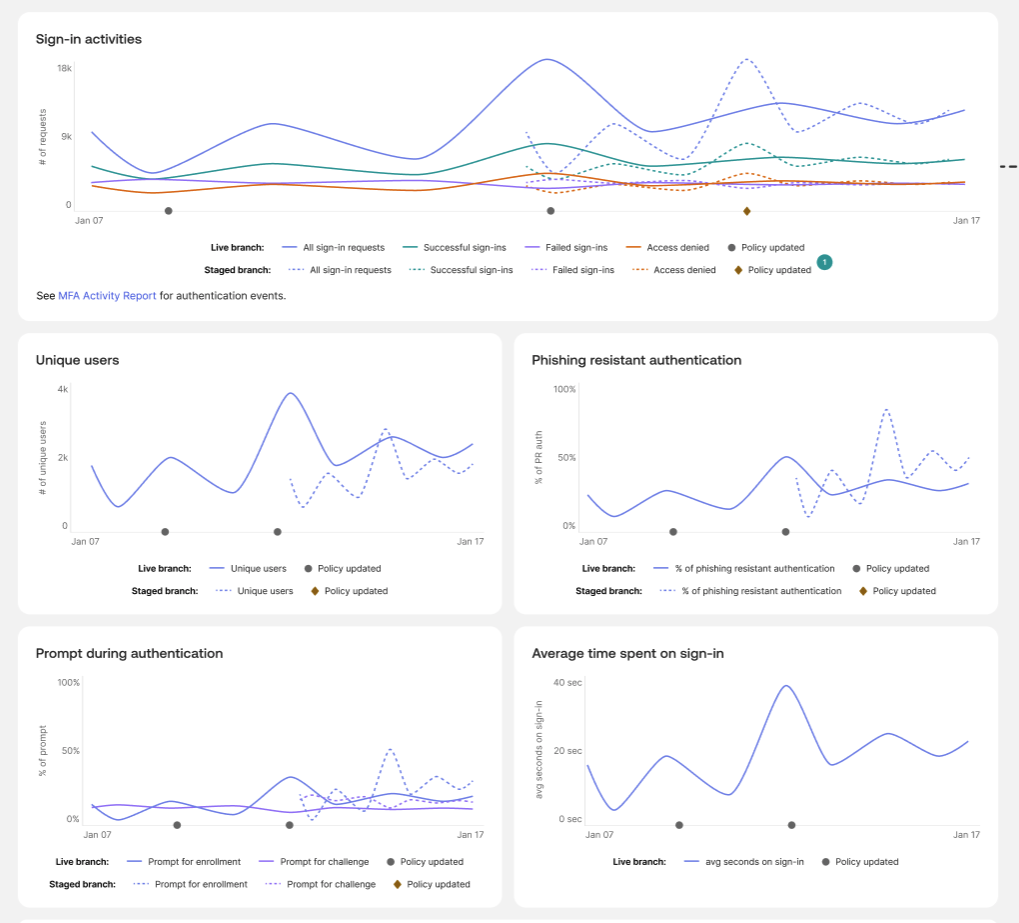This screenshot has width=1019, height=923.
Task: Click first policy updated dot in Prompt during authentication chart
Action: click(x=177, y=825)
